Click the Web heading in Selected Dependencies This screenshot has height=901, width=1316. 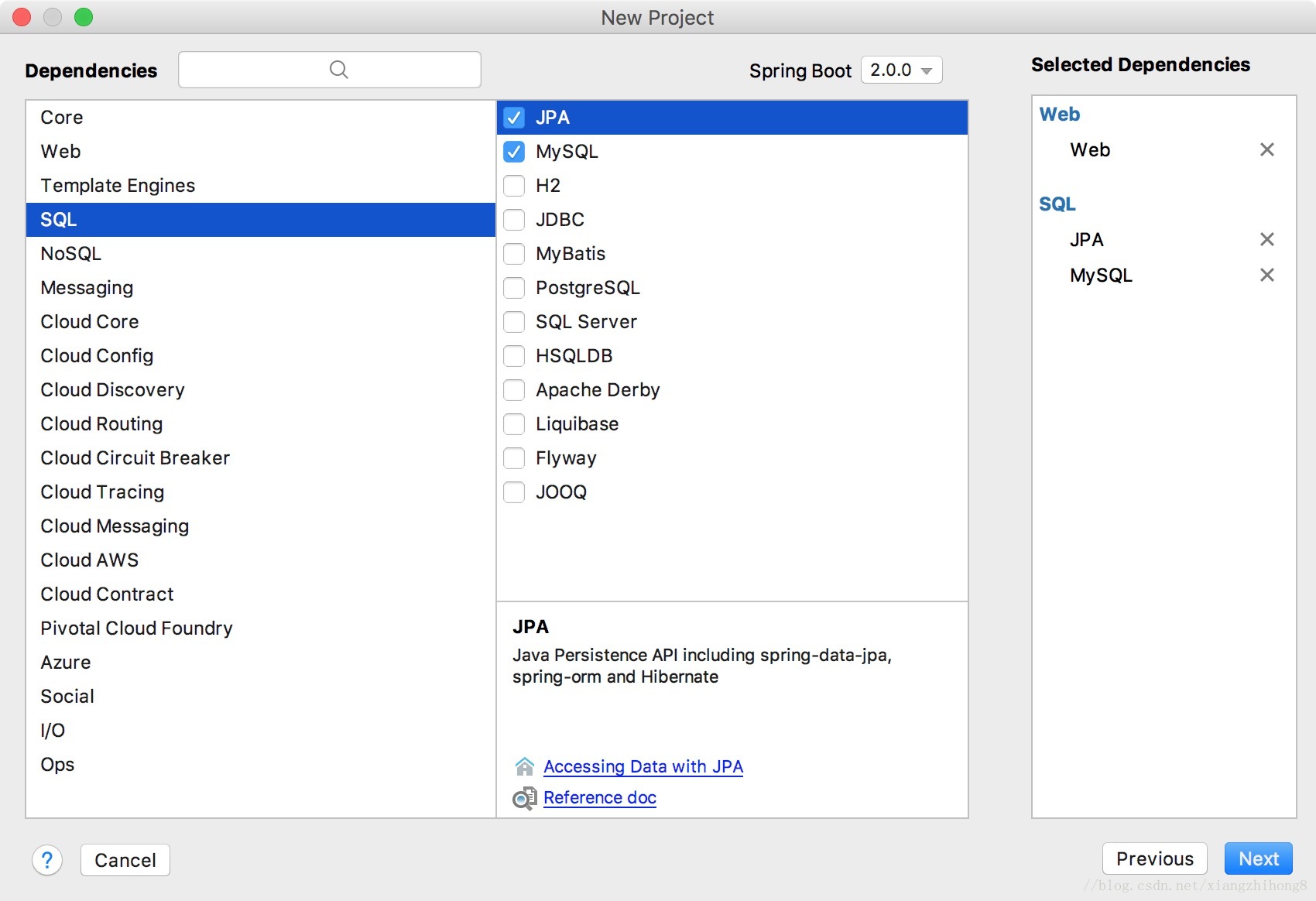point(1059,114)
